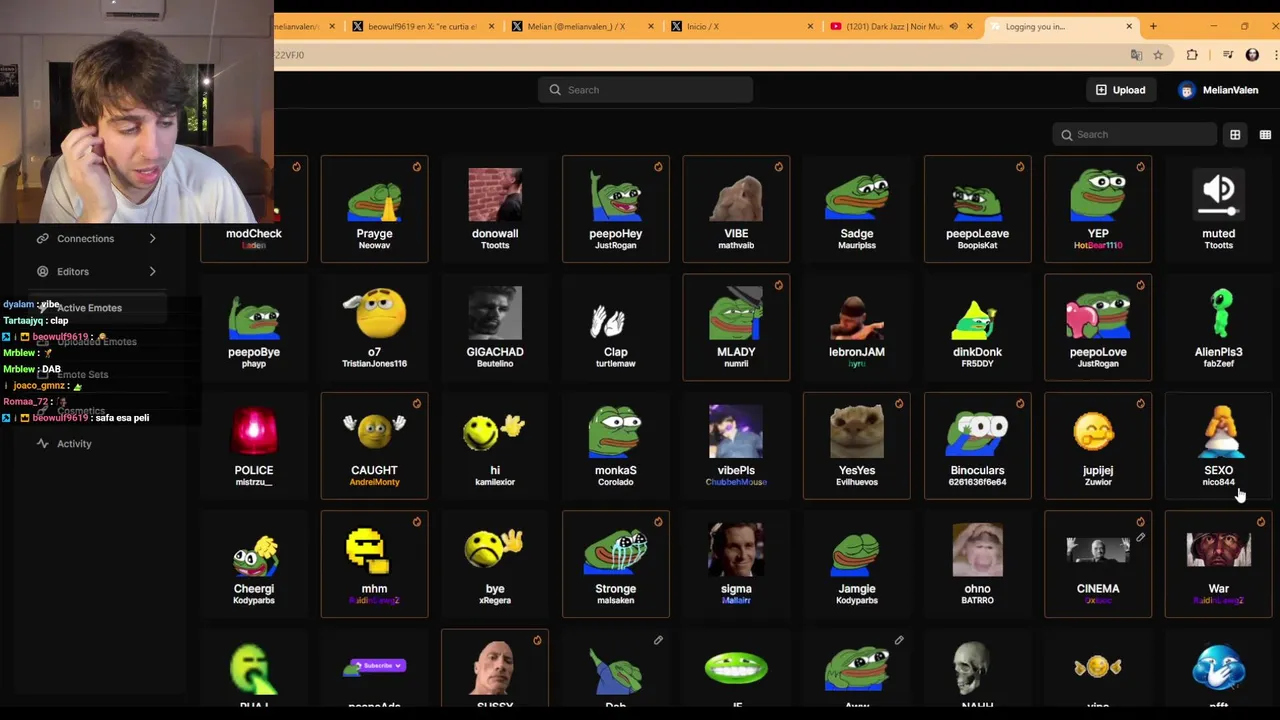The height and width of the screenshot is (720, 1280).
Task: Focus the top site Search field
Action: pos(645,90)
